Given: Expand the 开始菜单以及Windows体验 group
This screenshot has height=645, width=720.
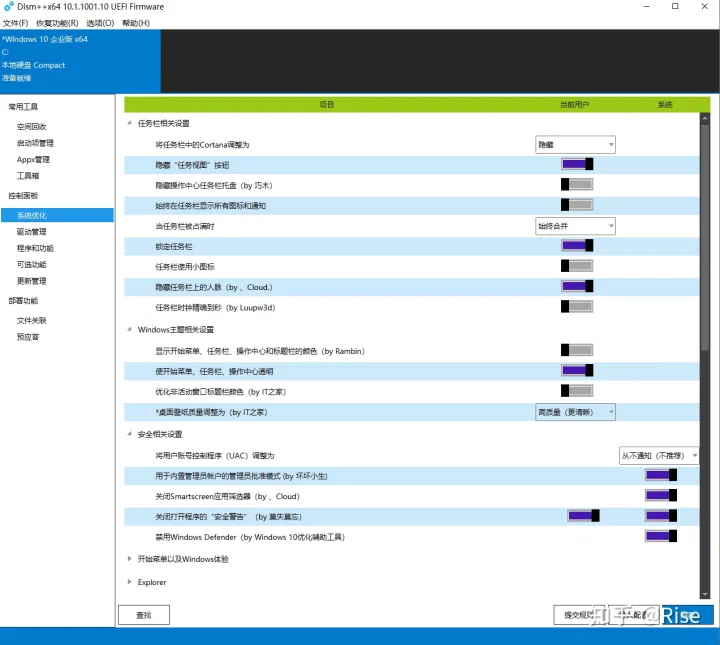Looking at the screenshot, I should pos(129,559).
